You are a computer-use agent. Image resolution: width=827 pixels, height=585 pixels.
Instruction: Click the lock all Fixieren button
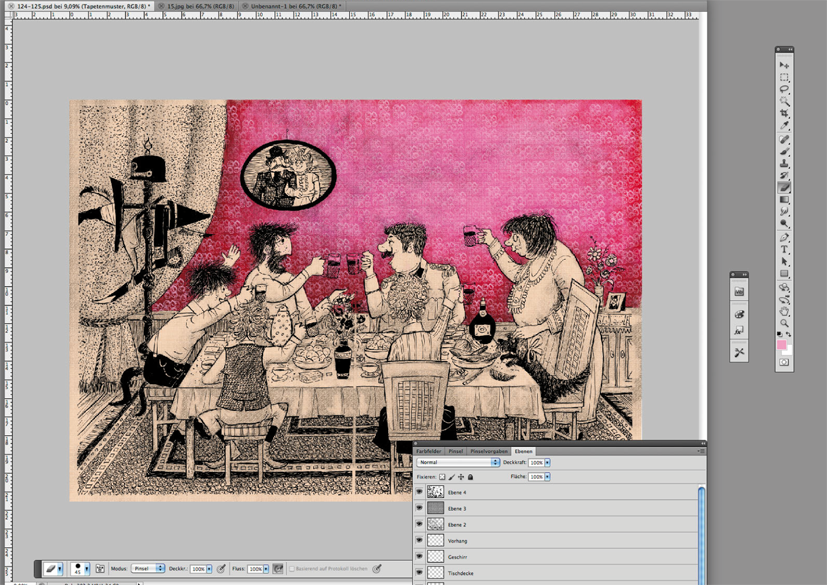(x=470, y=477)
